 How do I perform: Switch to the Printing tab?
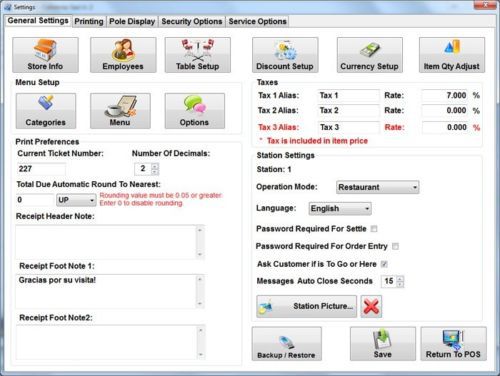[89, 21]
